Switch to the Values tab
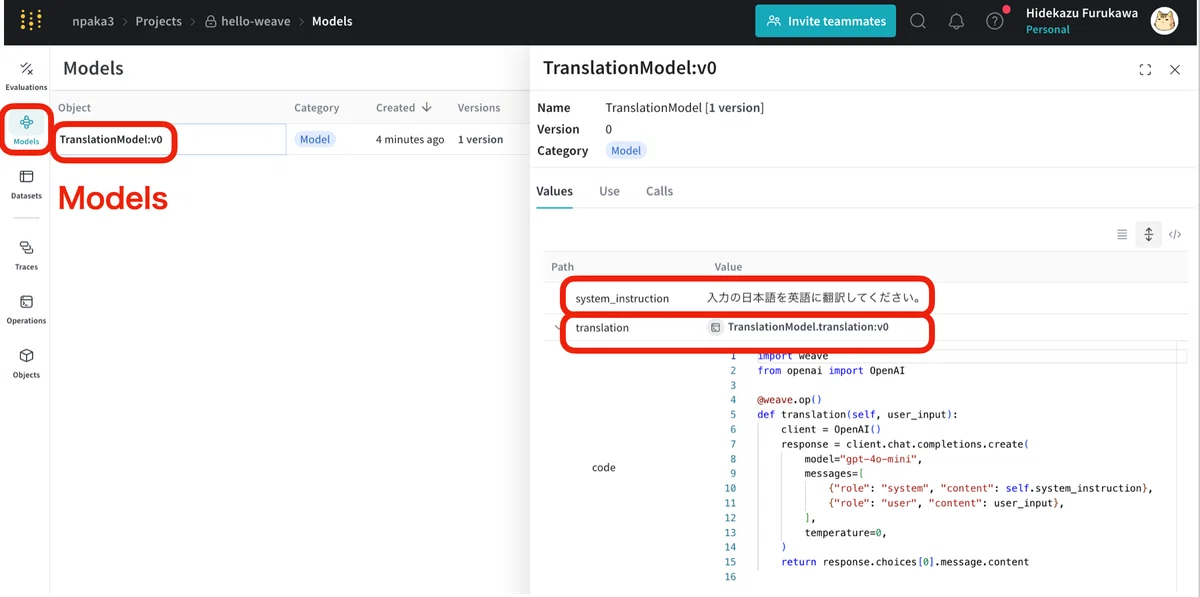Viewport: 1200px width, 597px height. (x=554, y=191)
